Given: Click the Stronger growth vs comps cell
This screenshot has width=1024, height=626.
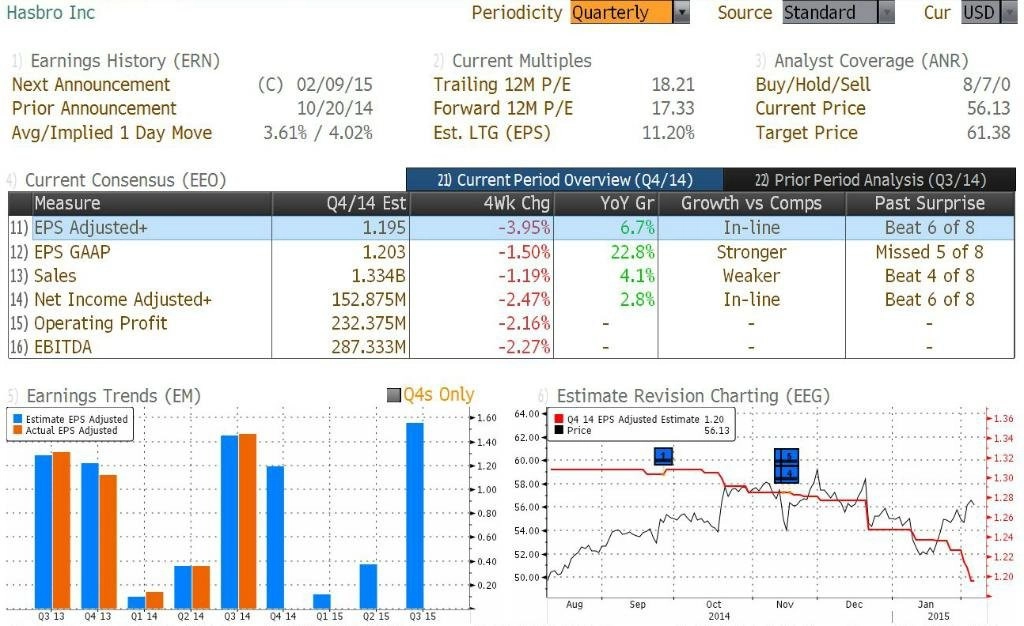Looking at the screenshot, I should tap(752, 252).
